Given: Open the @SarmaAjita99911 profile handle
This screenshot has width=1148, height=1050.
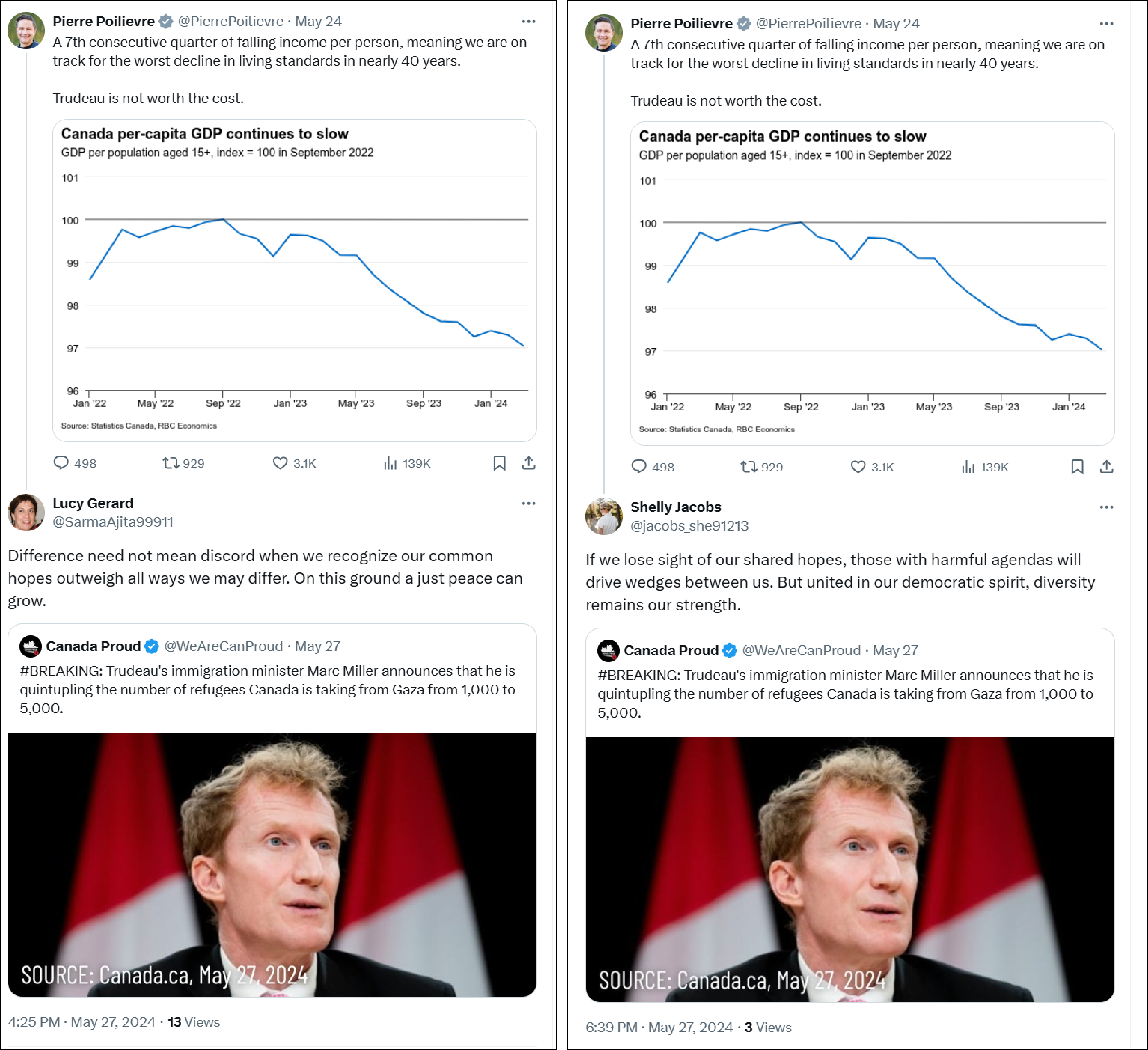Looking at the screenshot, I should [x=113, y=522].
